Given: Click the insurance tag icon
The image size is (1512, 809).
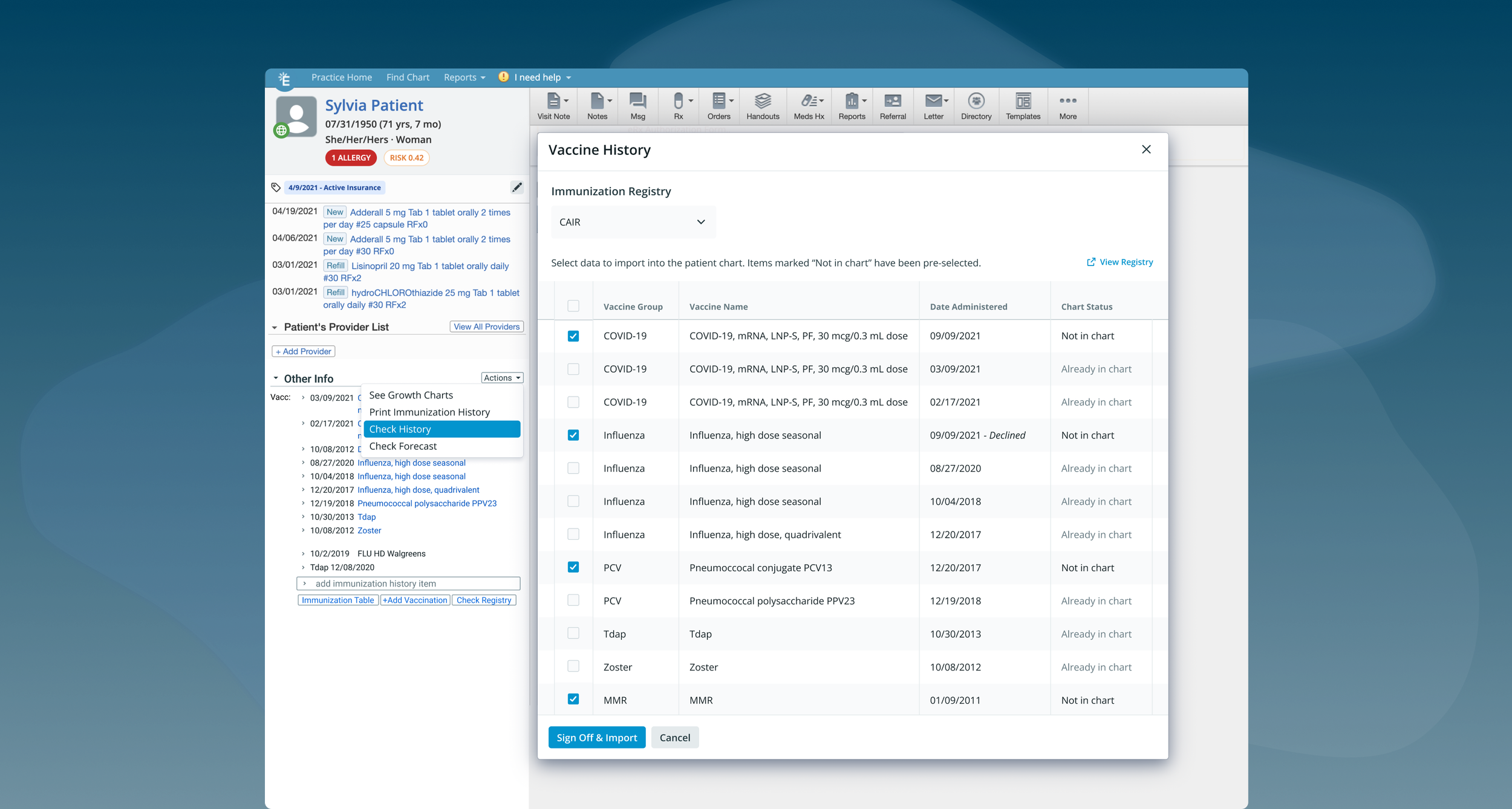Looking at the screenshot, I should click(276, 187).
